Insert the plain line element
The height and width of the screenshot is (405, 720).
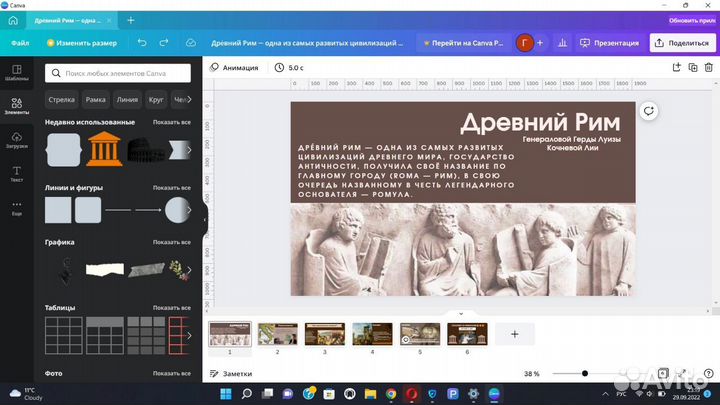pos(118,210)
